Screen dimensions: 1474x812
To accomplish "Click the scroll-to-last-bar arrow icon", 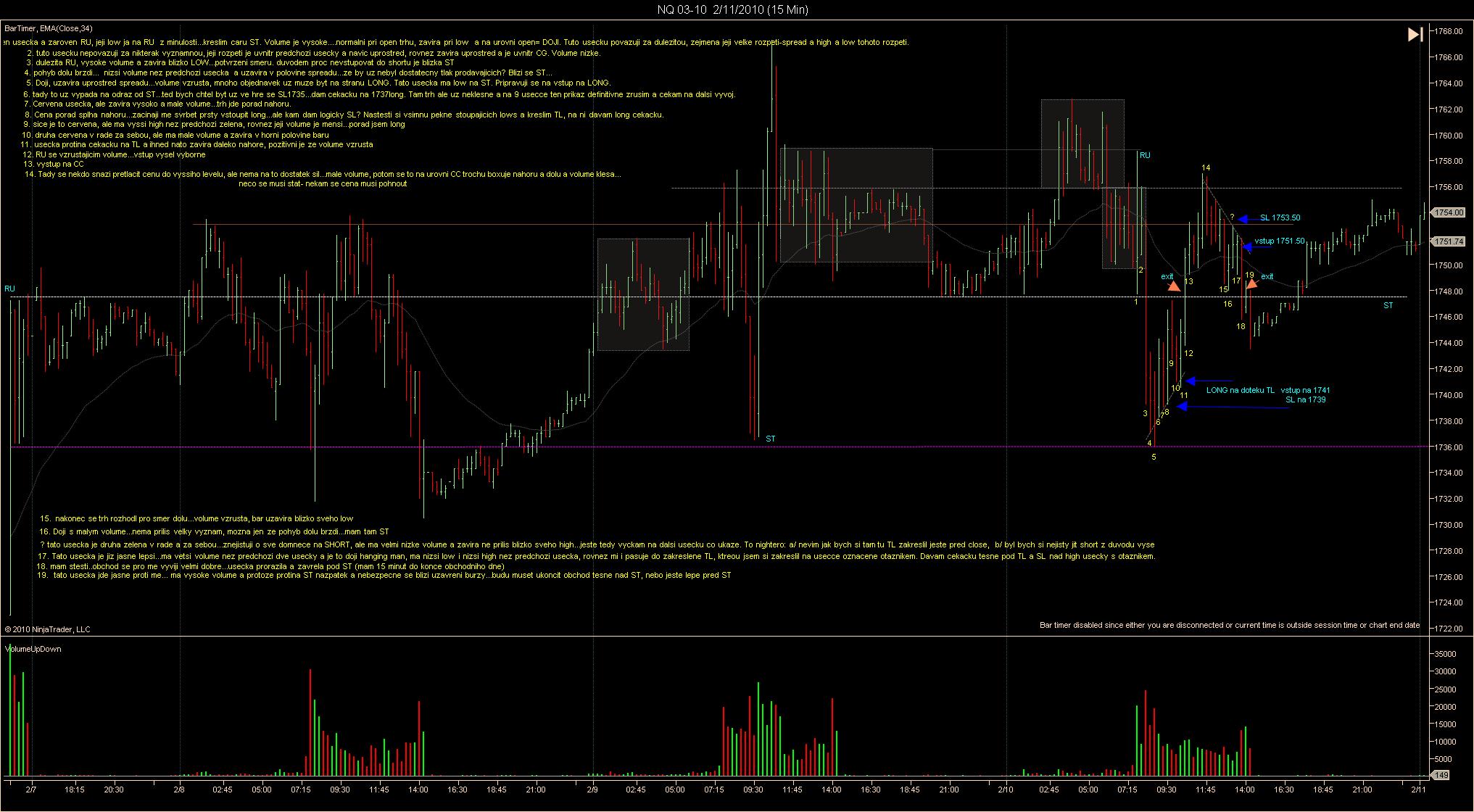I will pyautogui.click(x=1415, y=34).
